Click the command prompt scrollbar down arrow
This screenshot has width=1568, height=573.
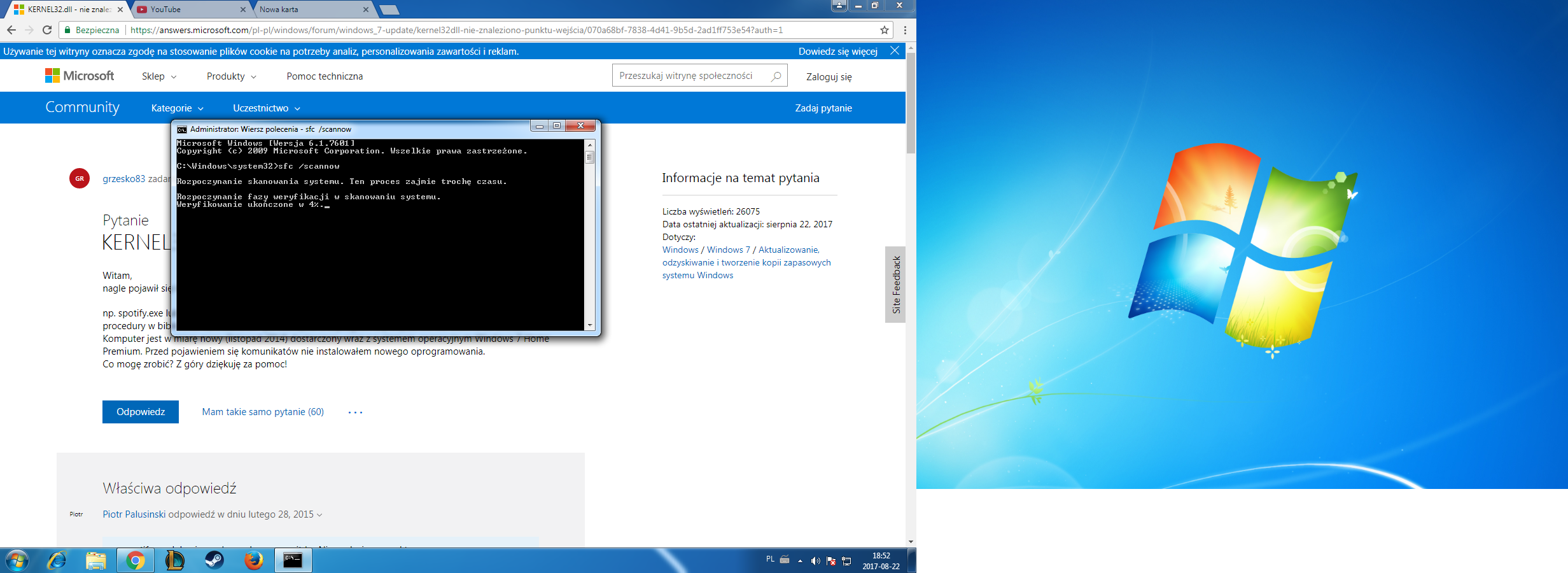[x=589, y=325]
